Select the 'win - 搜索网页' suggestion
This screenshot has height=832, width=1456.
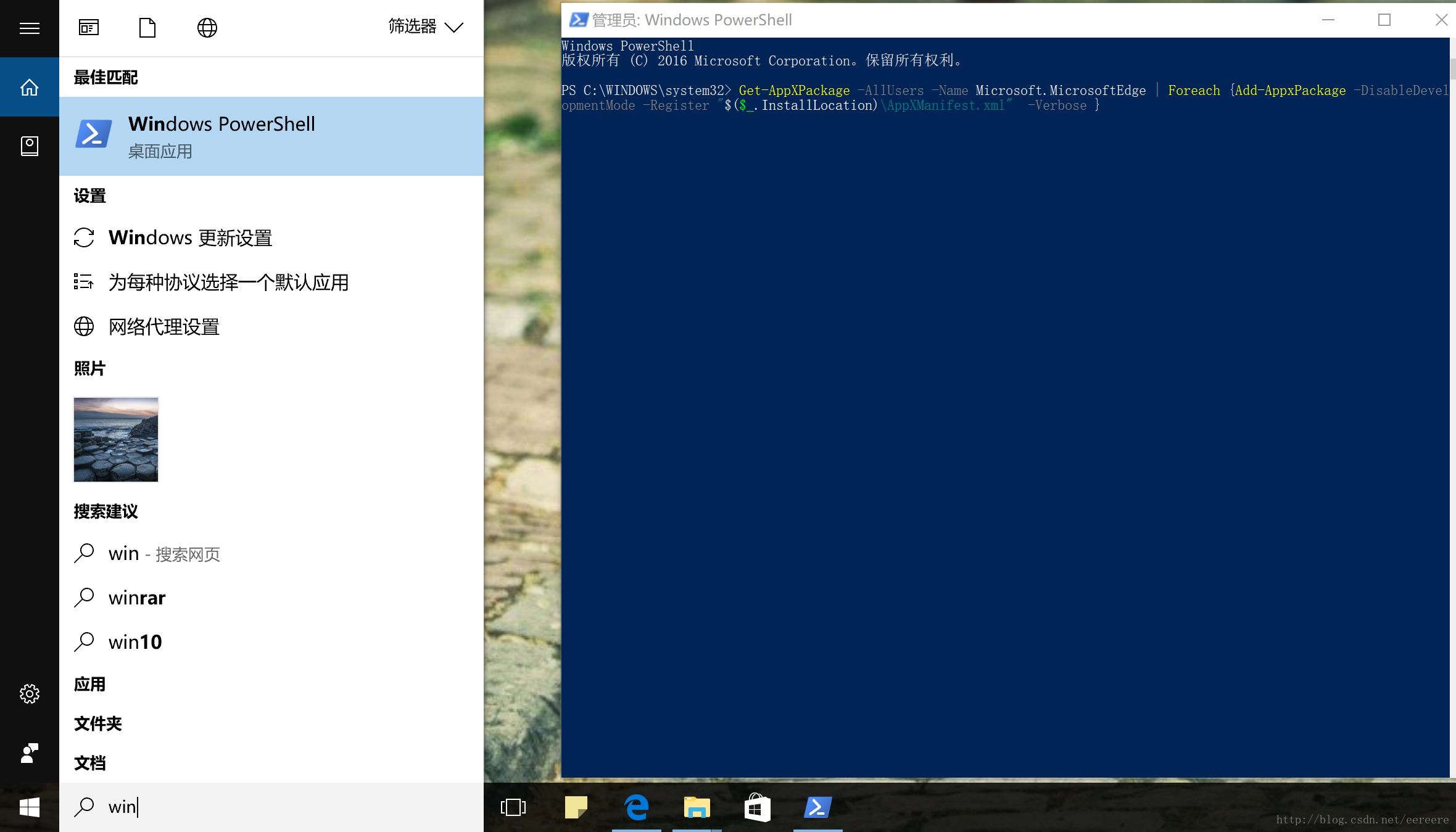271,554
